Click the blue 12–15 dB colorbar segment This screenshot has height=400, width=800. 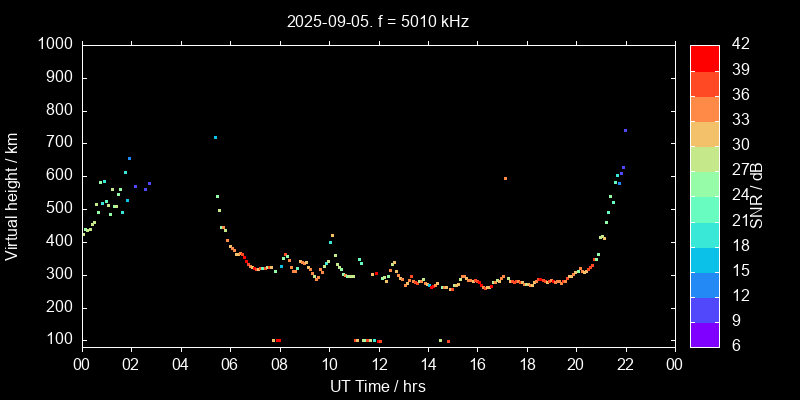pyautogui.click(x=705, y=284)
